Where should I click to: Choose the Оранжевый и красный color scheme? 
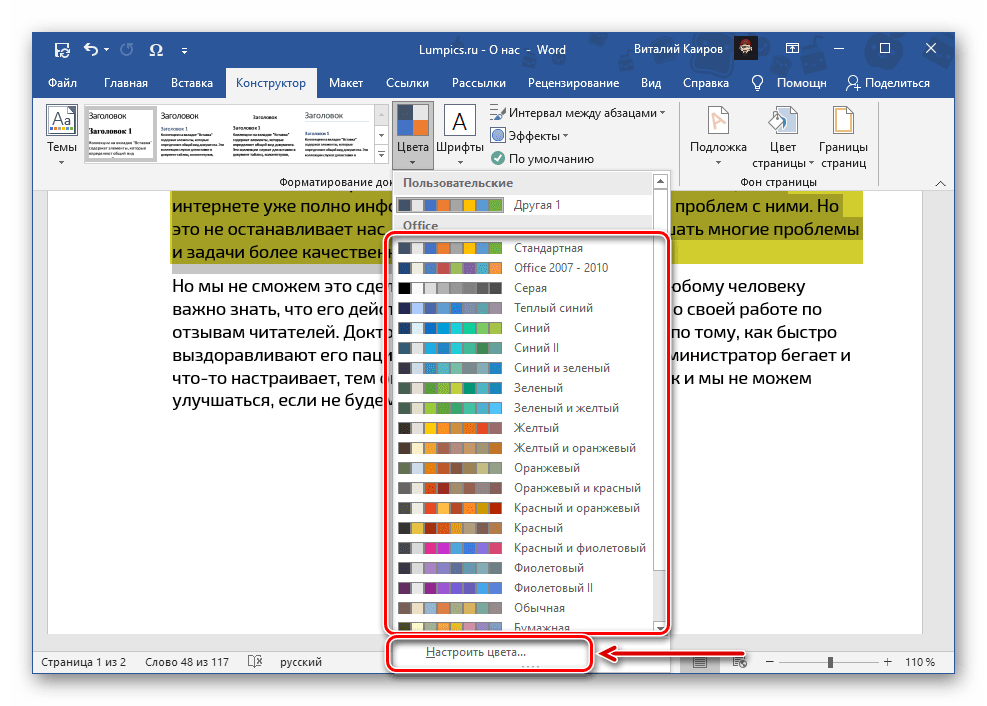[521, 488]
